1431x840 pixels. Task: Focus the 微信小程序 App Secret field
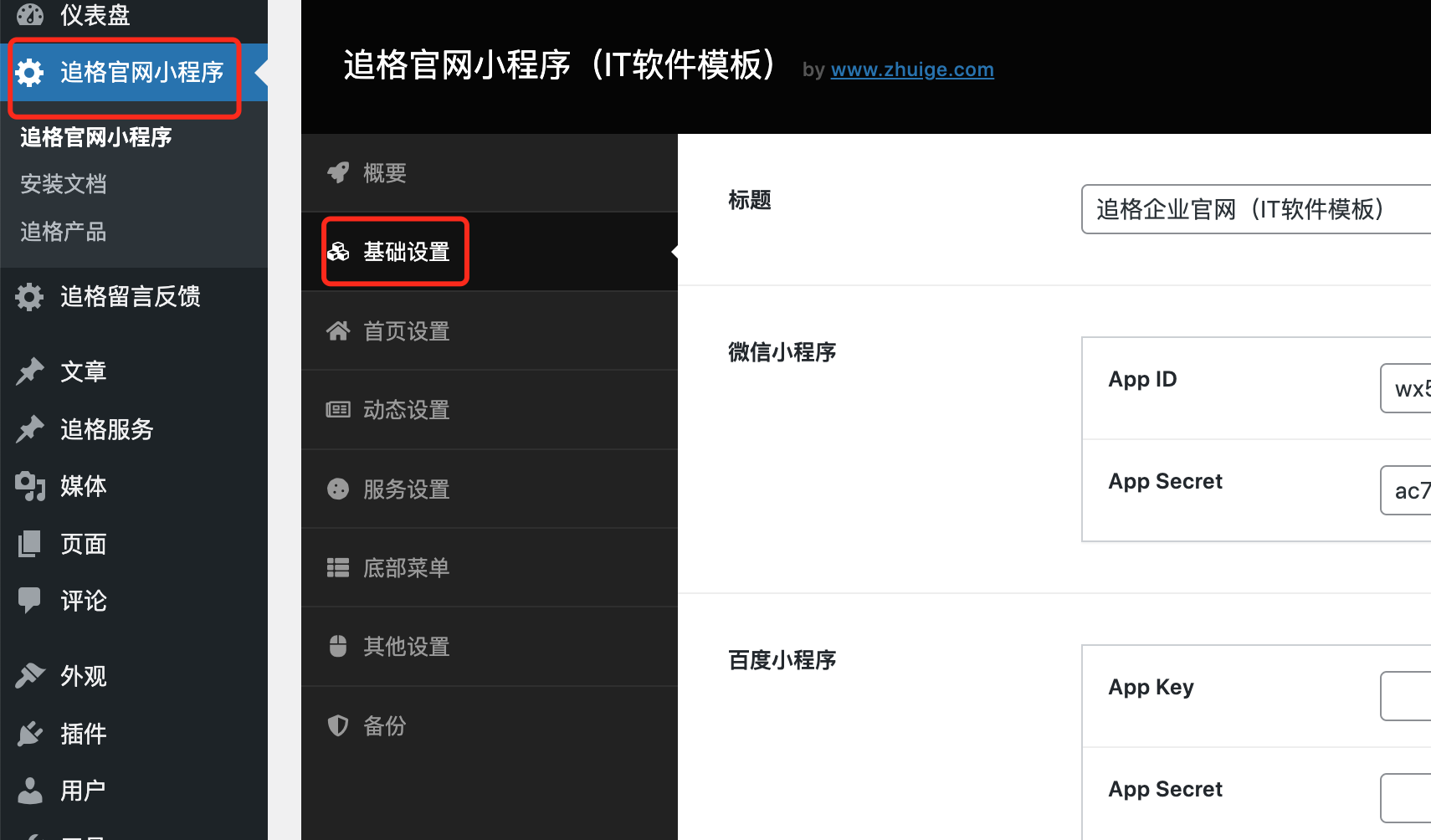1406,490
